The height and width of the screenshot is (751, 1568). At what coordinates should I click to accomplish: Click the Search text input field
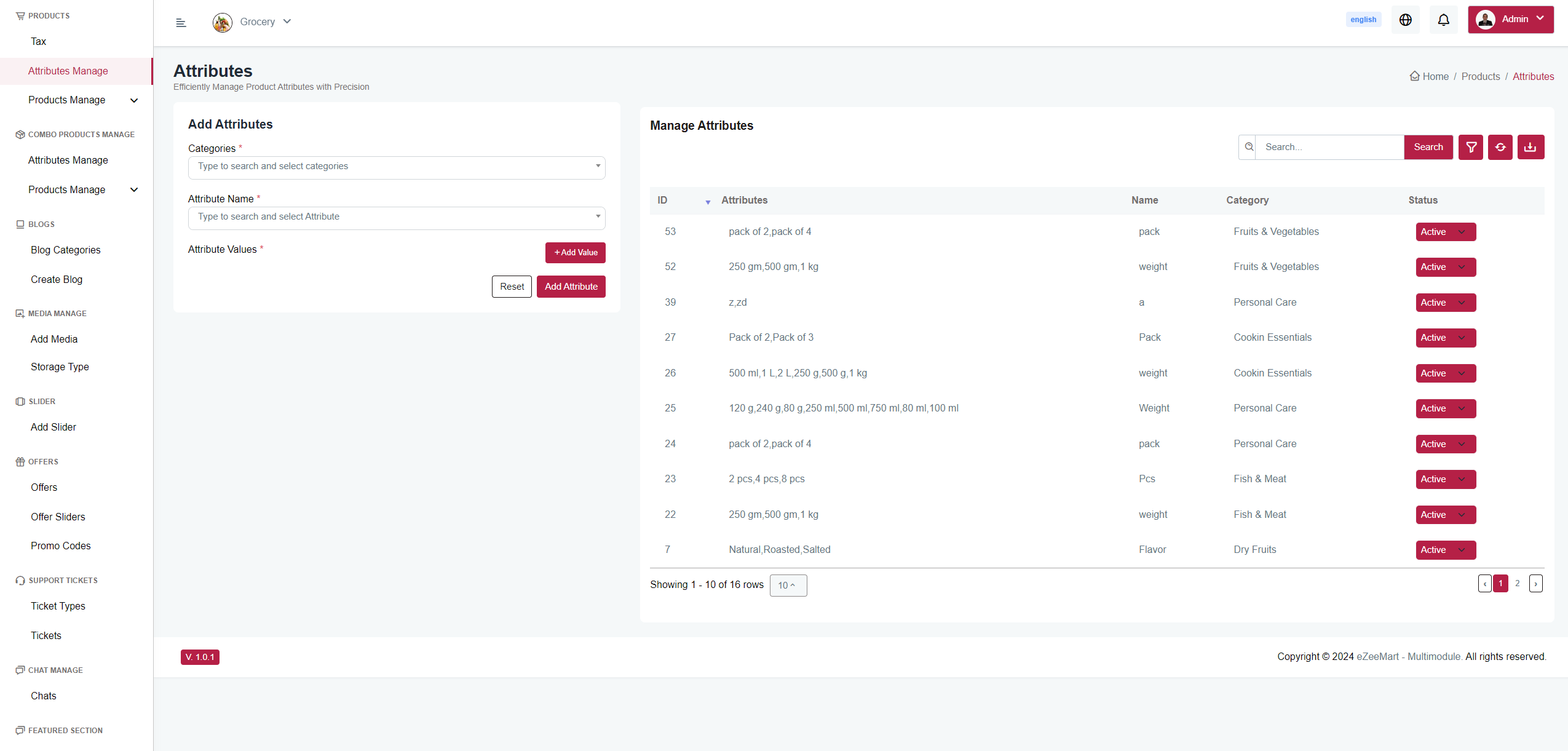click(x=1329, y=147)
